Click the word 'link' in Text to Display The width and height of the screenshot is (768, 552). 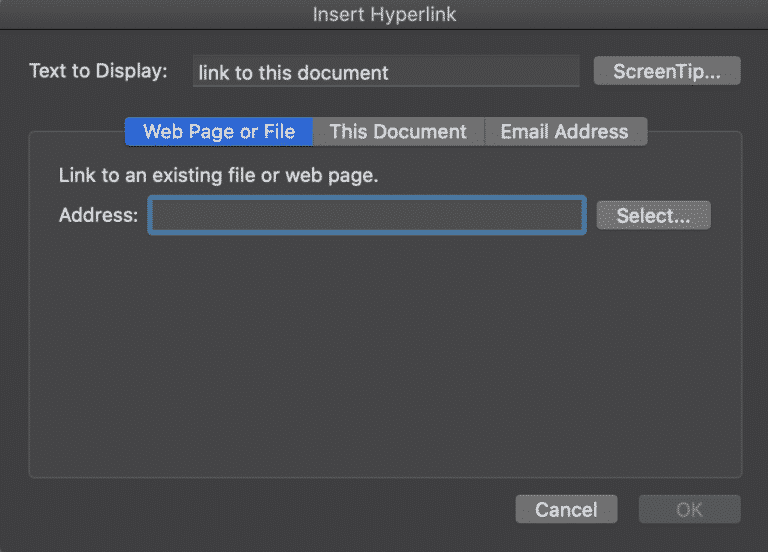tap(214, 73)
